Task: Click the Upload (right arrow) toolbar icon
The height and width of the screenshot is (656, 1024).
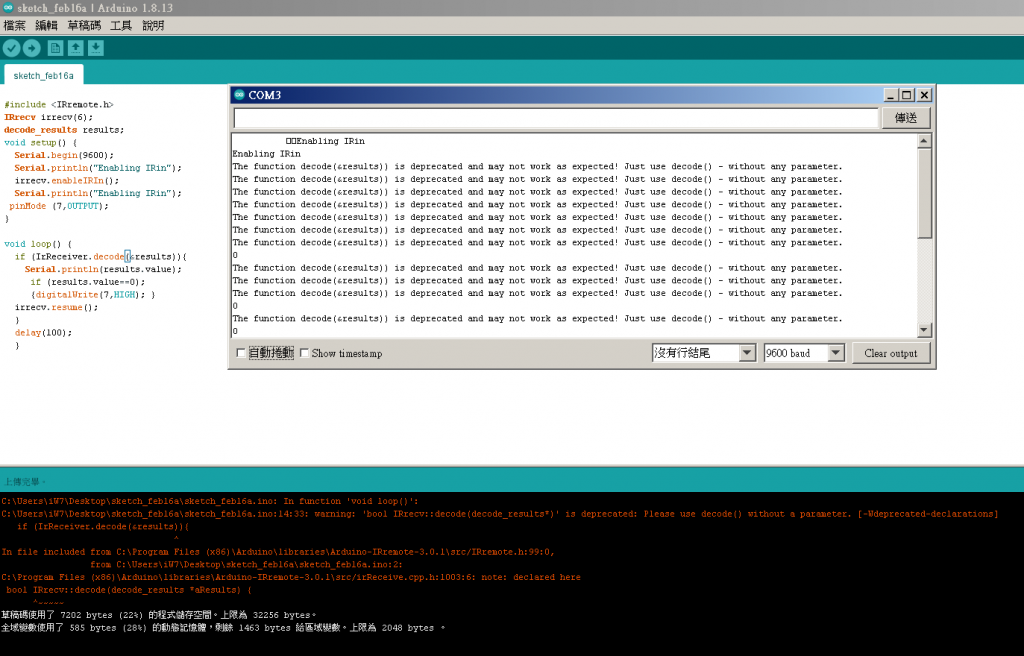Action: (31, 48)
